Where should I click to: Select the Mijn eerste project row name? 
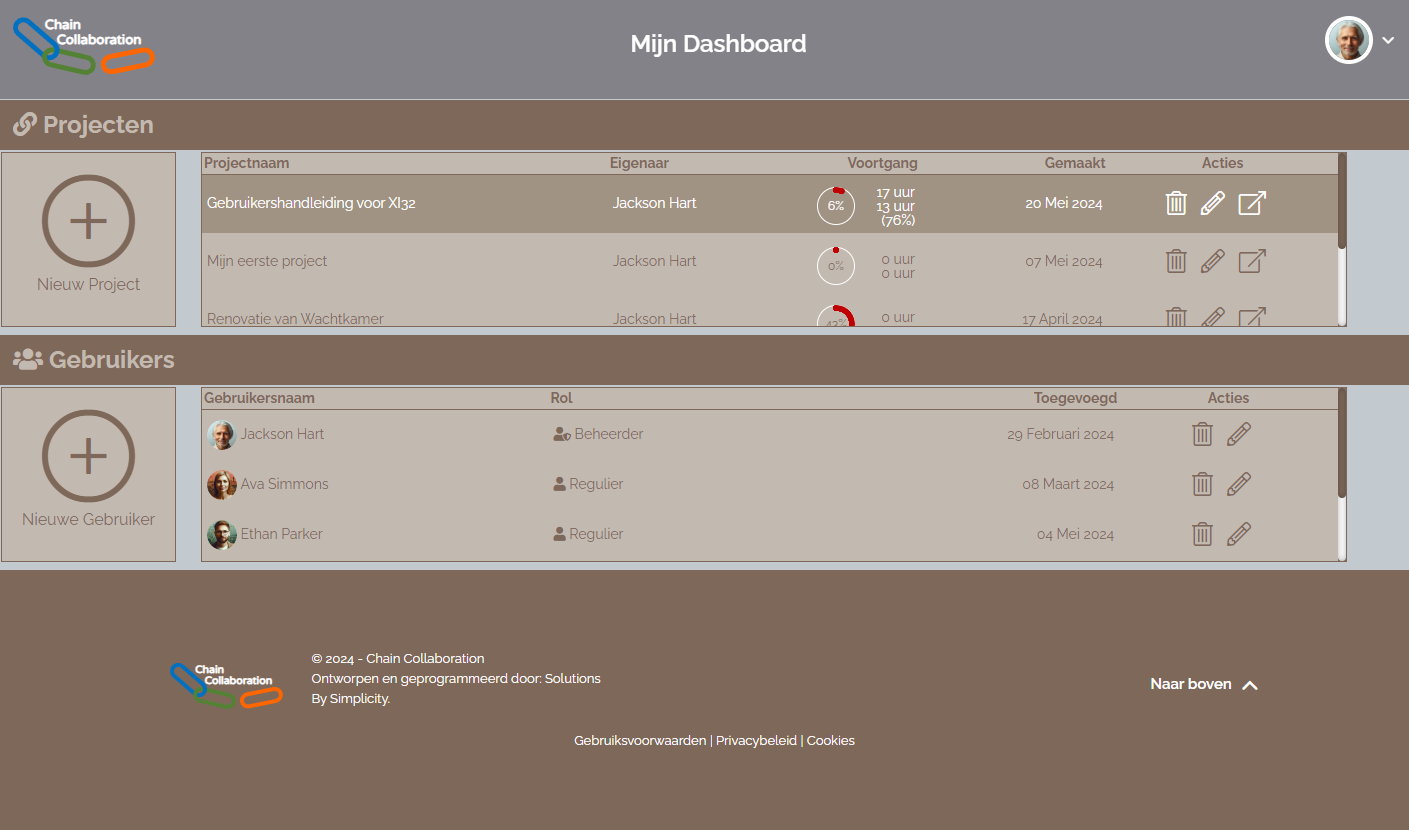point(267,261)
